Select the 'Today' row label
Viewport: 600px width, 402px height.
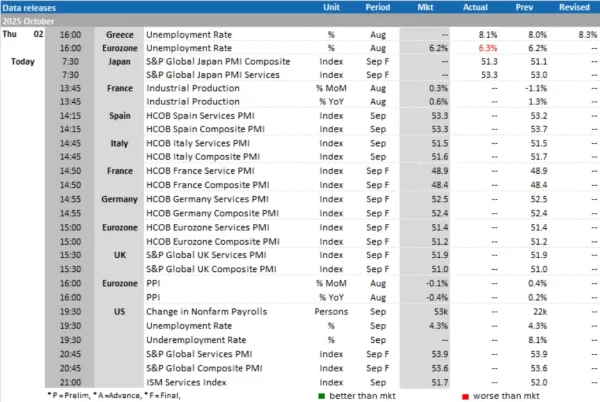tap(24, 61)
